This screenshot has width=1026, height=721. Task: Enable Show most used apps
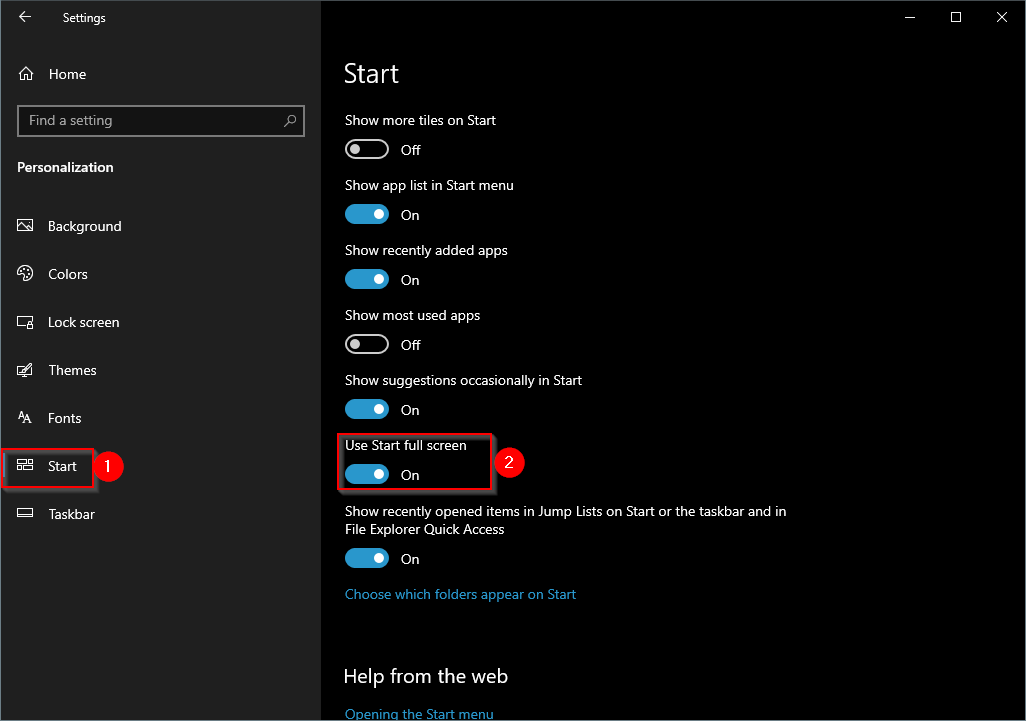coord(367,344)
